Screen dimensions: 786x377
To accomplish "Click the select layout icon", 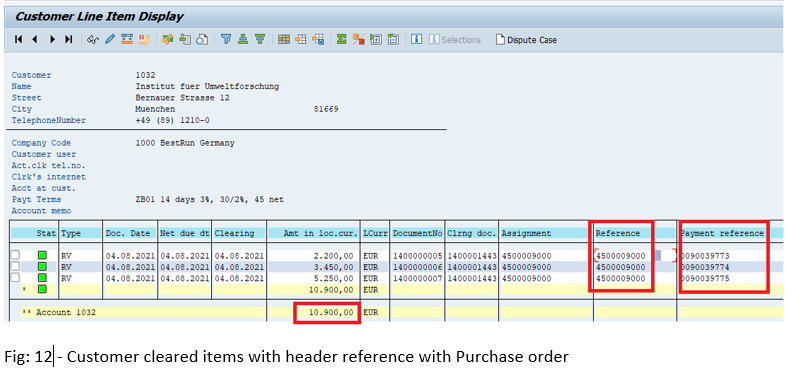I will (x=301, y=40).
